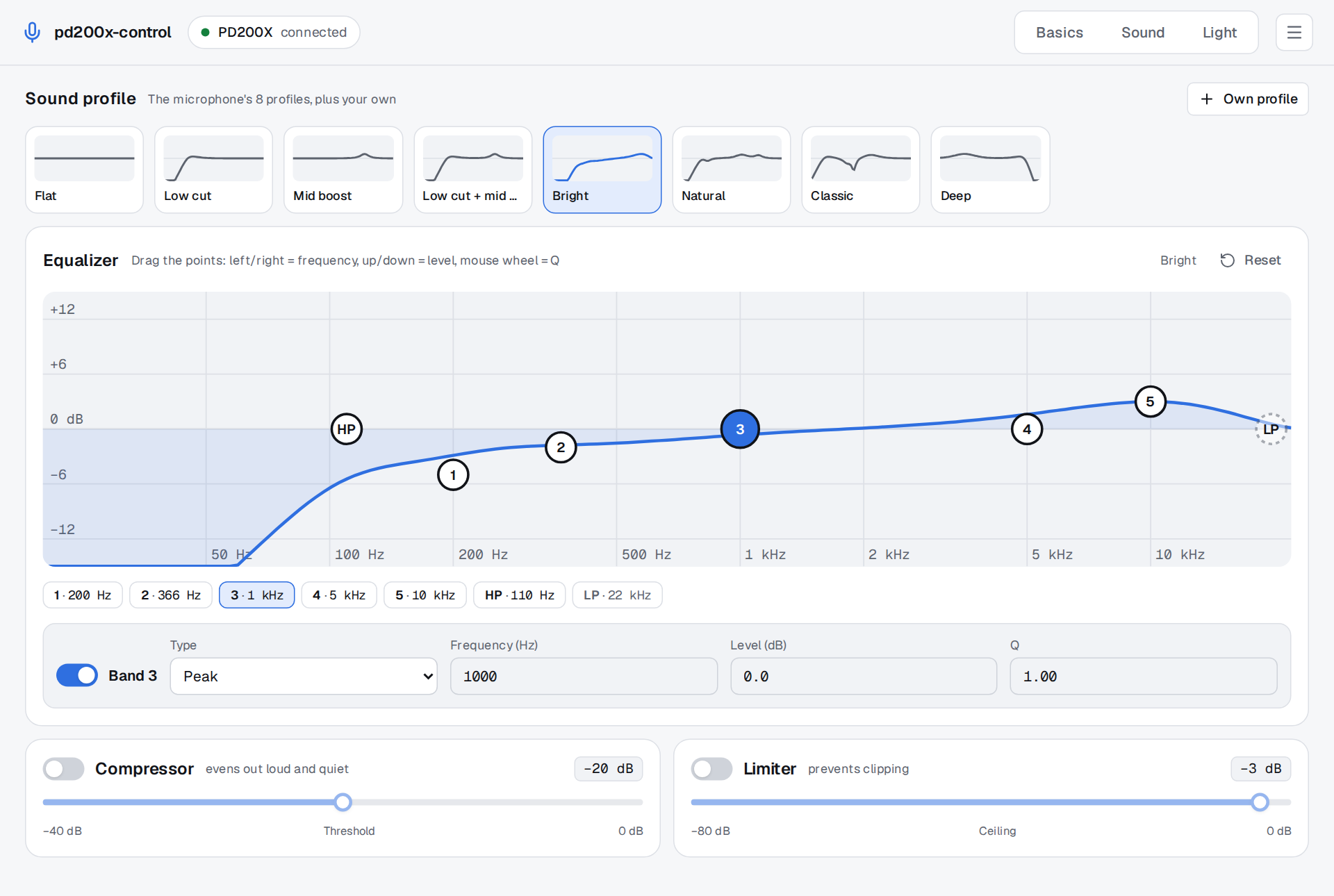This screenshot has width=1334, height=896.
Task: Switch to the Sound tab
Action: pos(1143,33)
